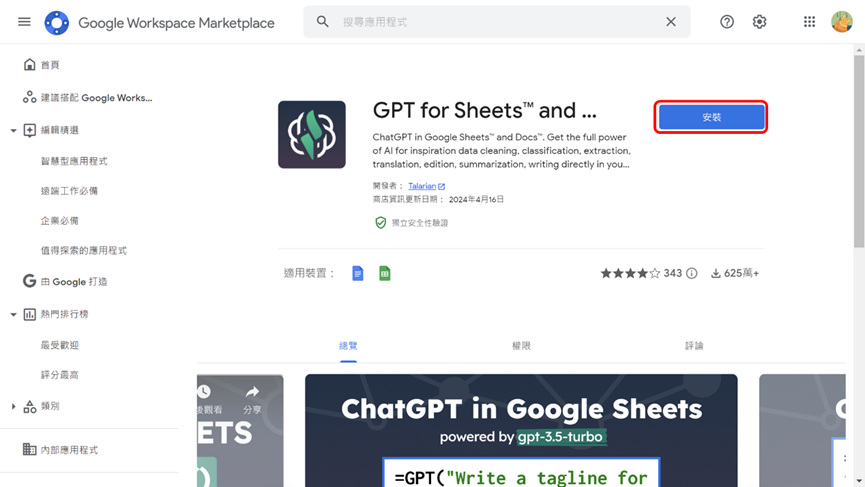Switch to the 評論 tab
This screenshot has height=487, width=865.
[x=694, y=346]
